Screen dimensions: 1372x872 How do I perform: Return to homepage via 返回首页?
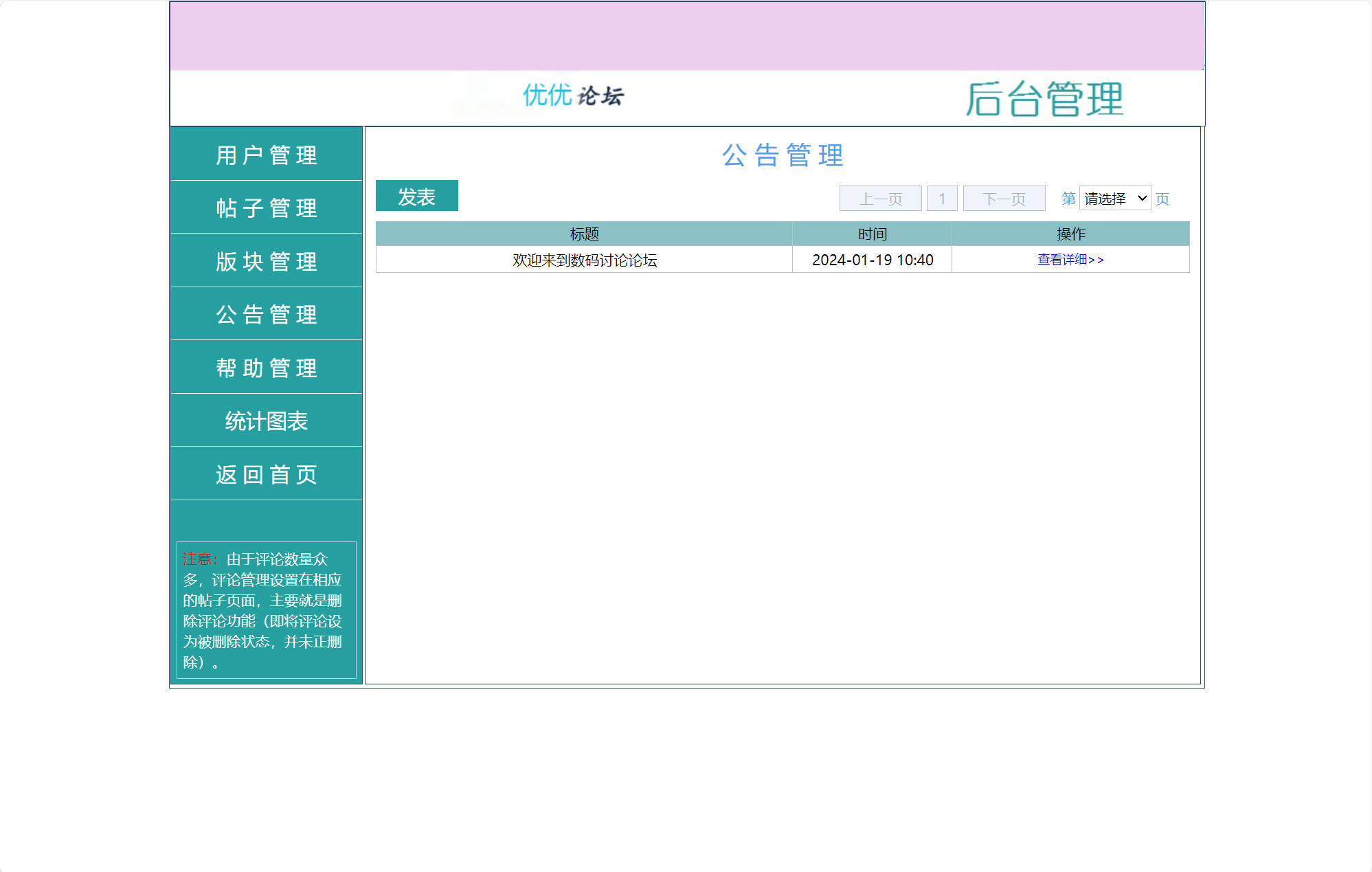265,473
